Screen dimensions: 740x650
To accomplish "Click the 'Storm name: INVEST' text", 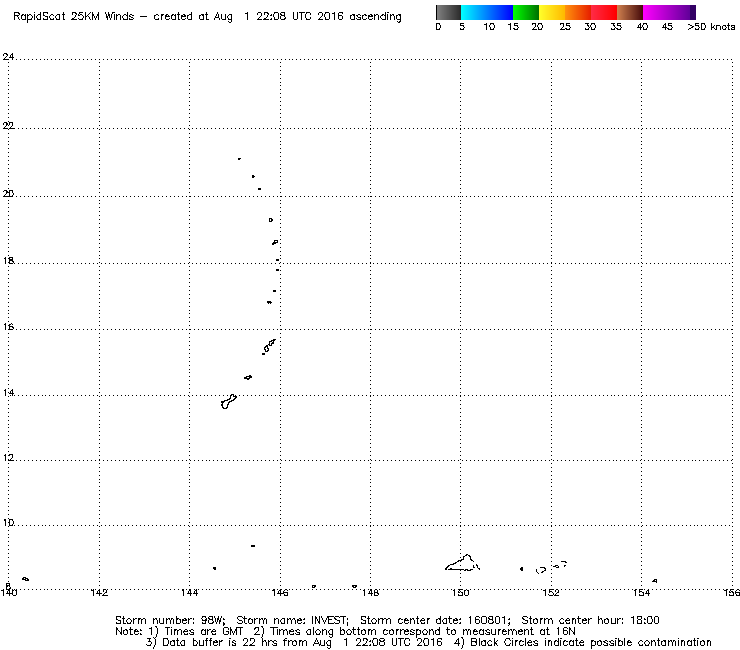I will coord(292,620).
